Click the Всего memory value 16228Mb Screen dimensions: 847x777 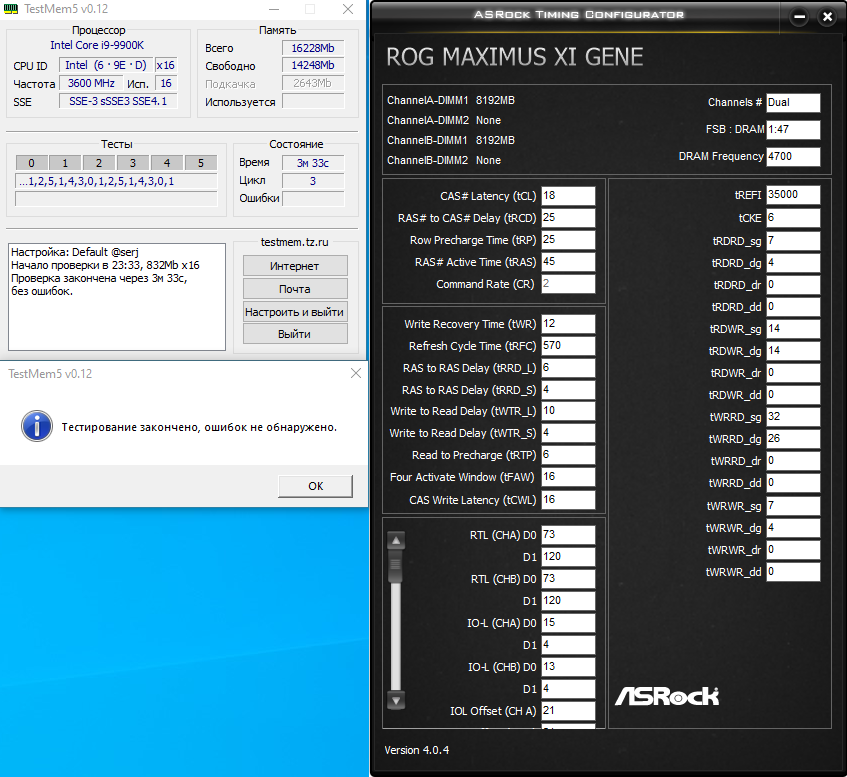(313, 48)
